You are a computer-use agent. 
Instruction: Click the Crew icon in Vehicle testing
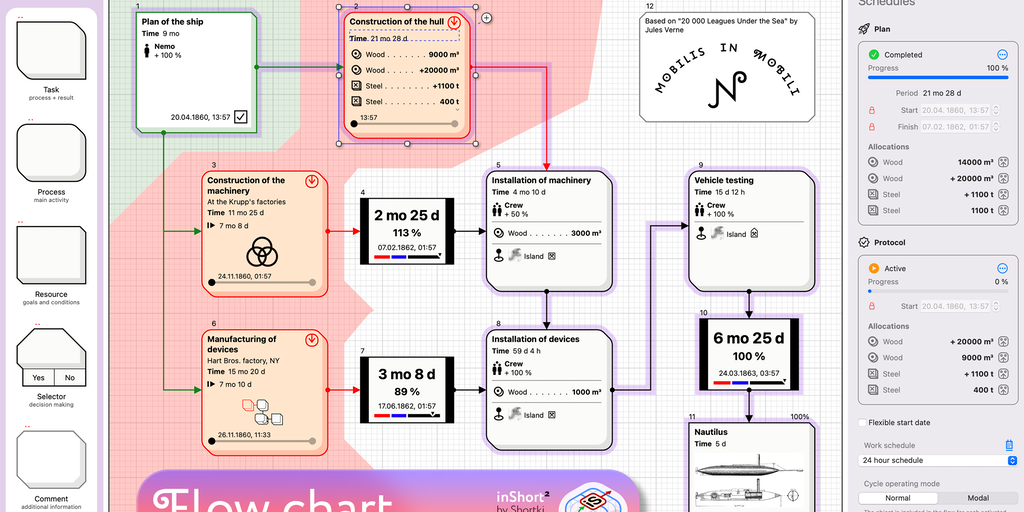(x=699, y=210)
